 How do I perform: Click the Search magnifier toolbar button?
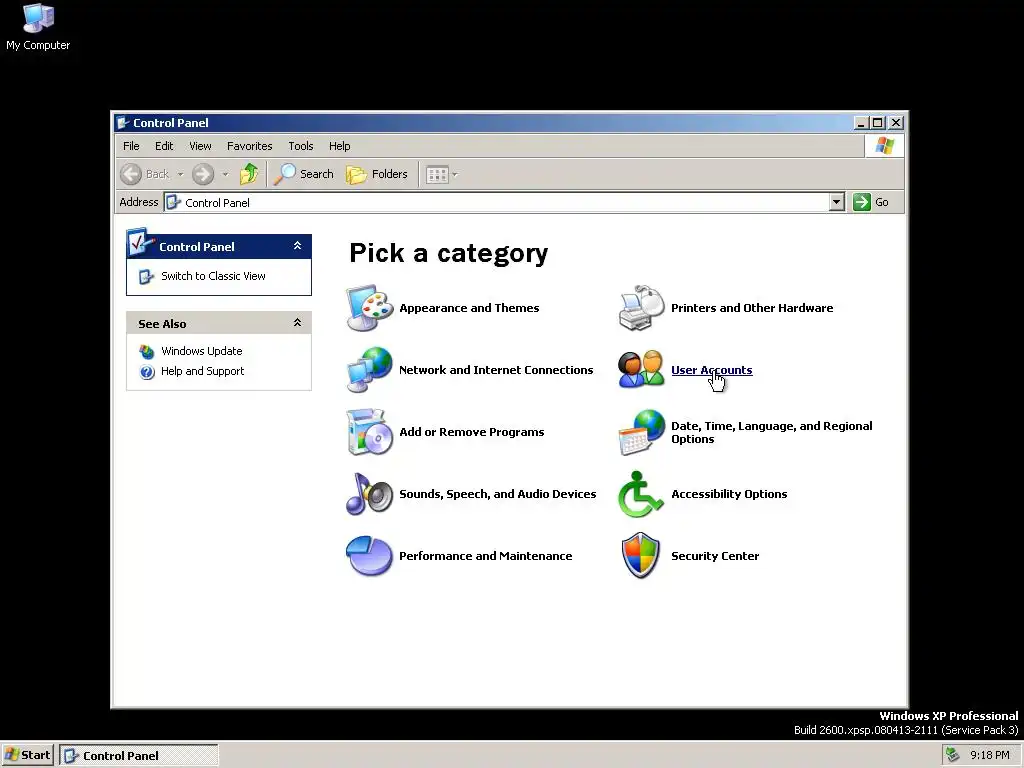(304, 174)
